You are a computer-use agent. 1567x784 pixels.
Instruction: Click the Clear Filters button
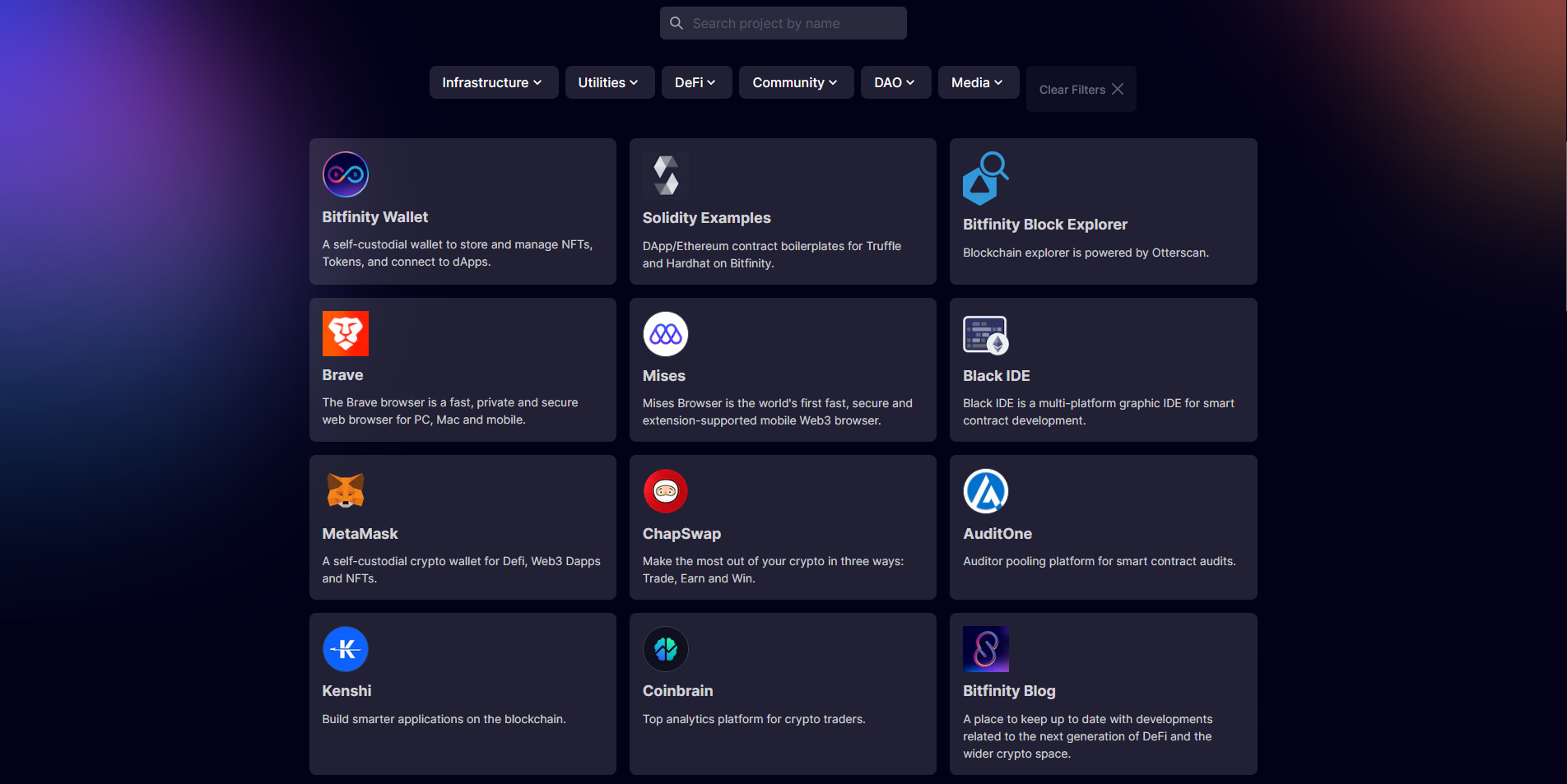[x=1081, y=89]
